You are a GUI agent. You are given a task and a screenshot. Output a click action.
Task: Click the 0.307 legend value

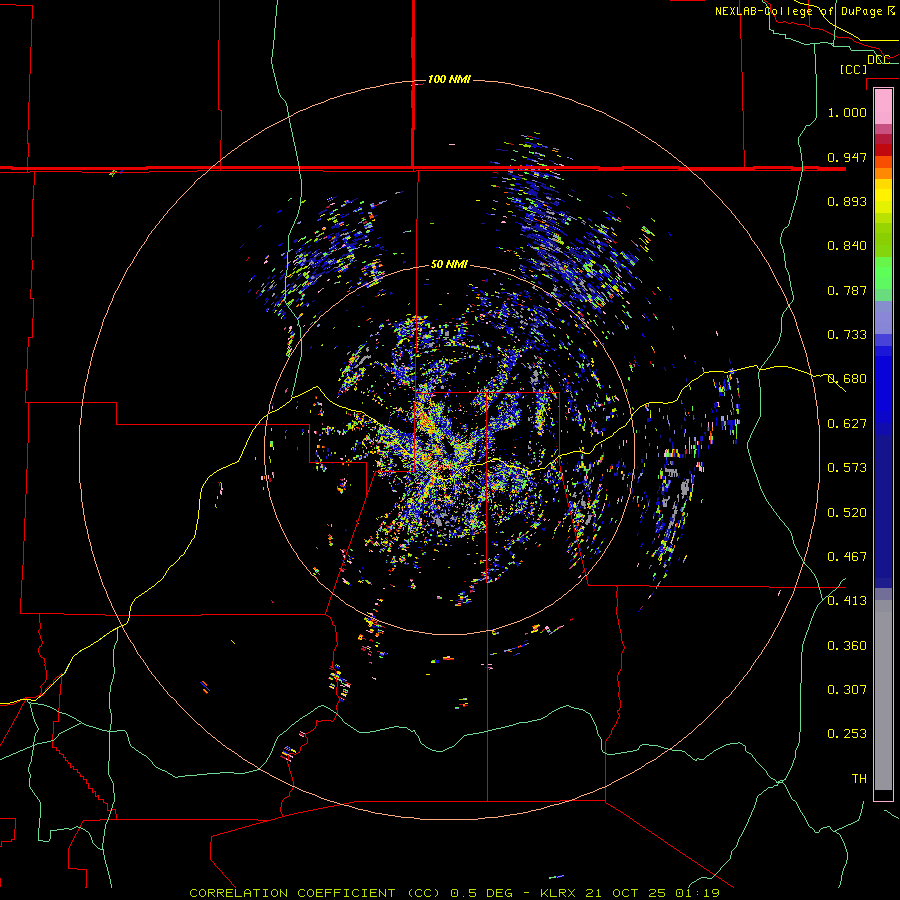click(x=847, y=690)
